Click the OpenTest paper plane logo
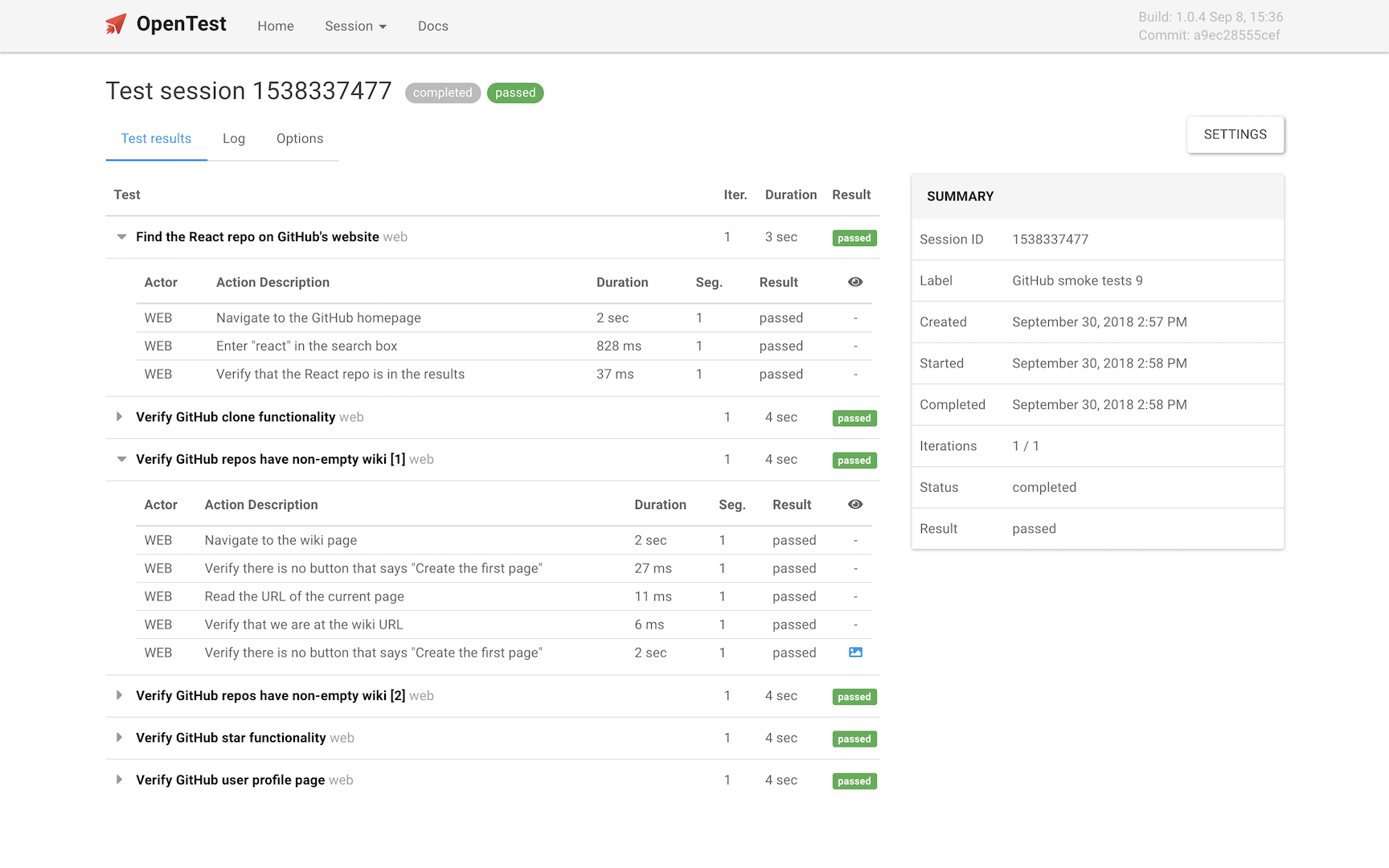1389x868 pixels. 117,24
